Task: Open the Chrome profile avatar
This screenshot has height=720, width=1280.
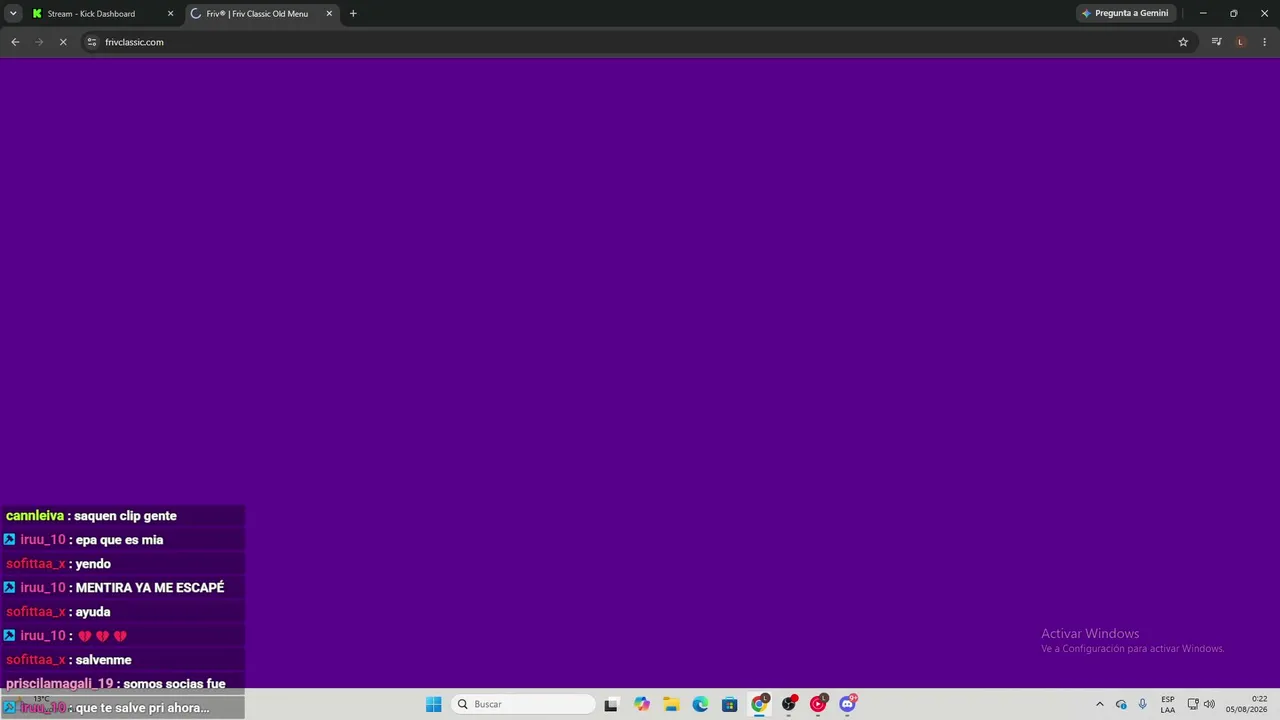Action: click(x=1241, y=42)
